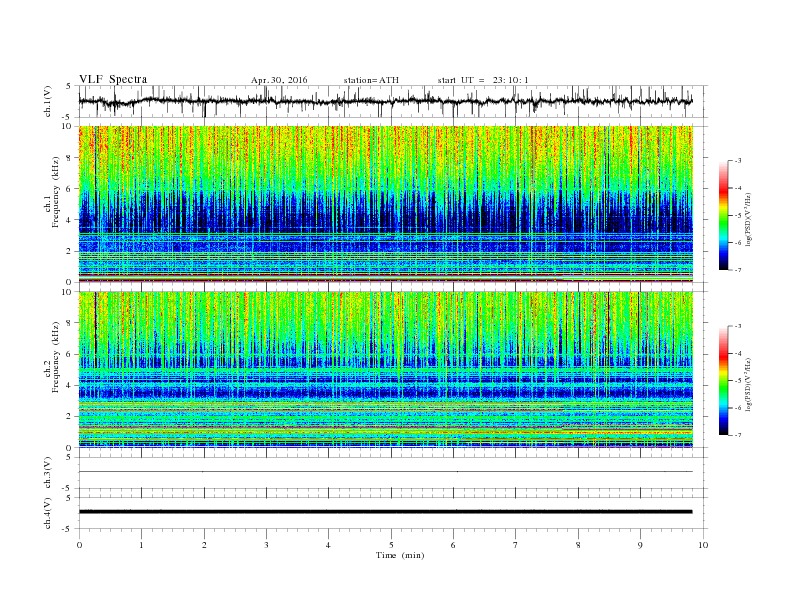Click the ch.2 color bar "-4" tick label
The height and width of the screenshot is (612, 792).
coord(738,353)
